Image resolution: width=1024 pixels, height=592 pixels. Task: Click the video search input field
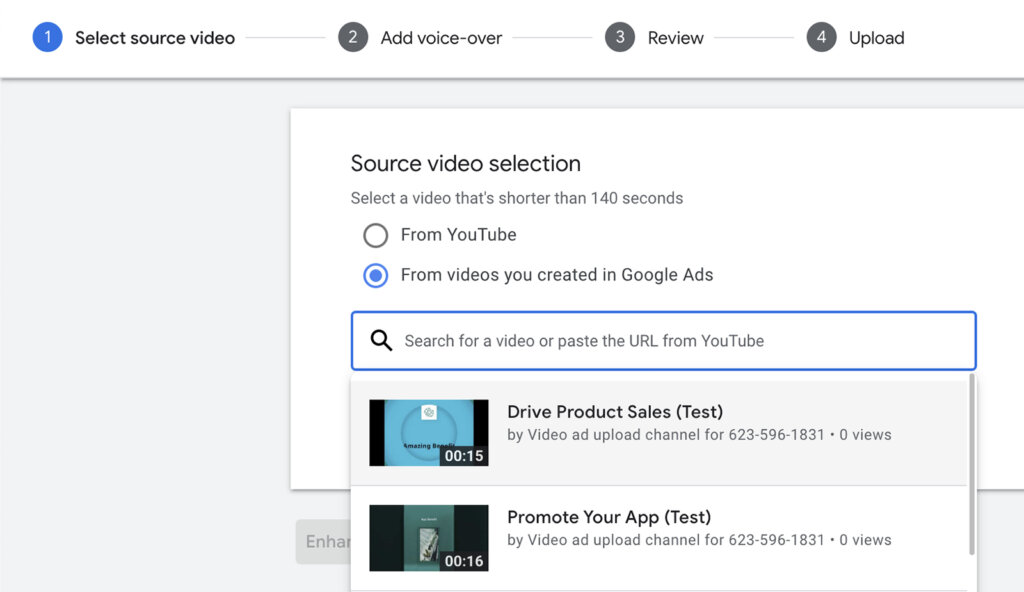663,341
